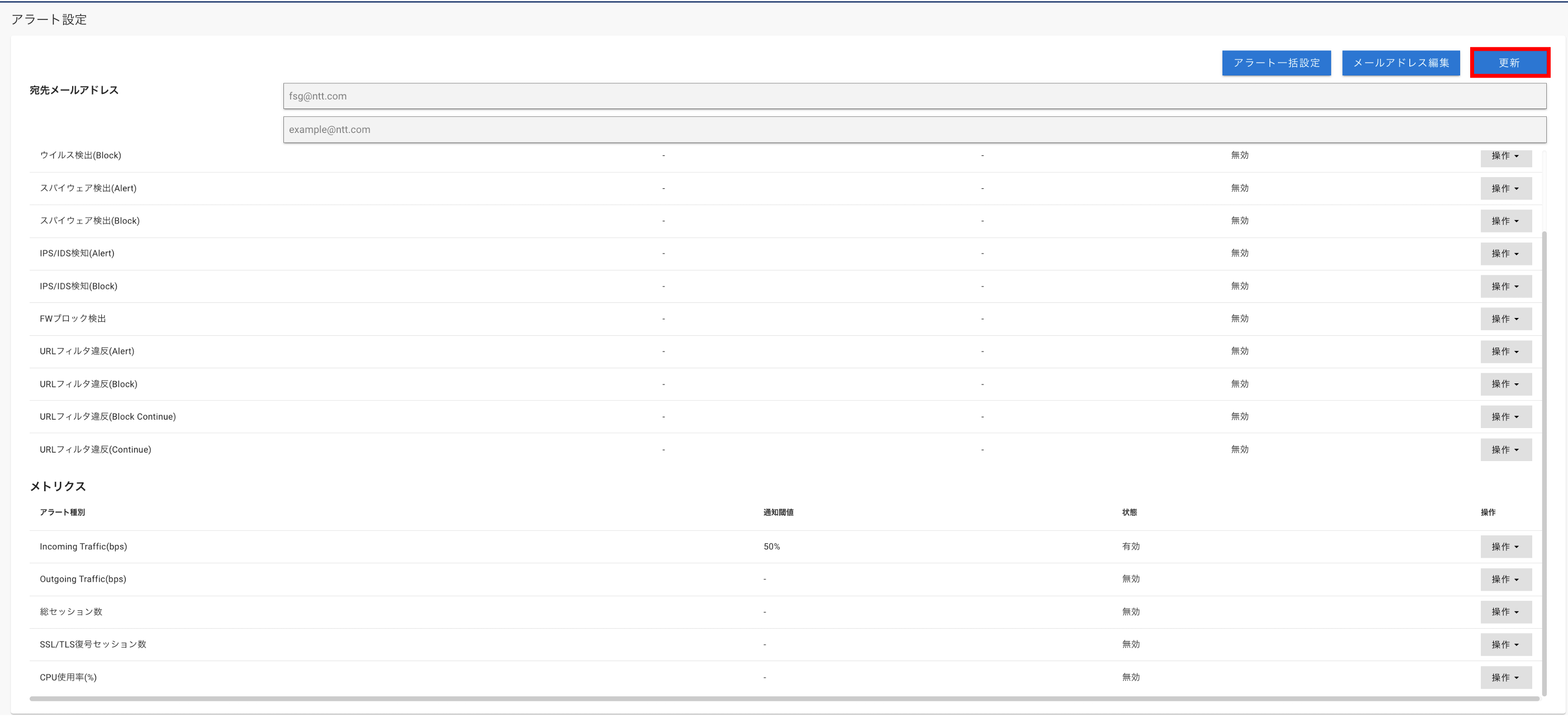Click the メトリクス section heading

point(58,486)
